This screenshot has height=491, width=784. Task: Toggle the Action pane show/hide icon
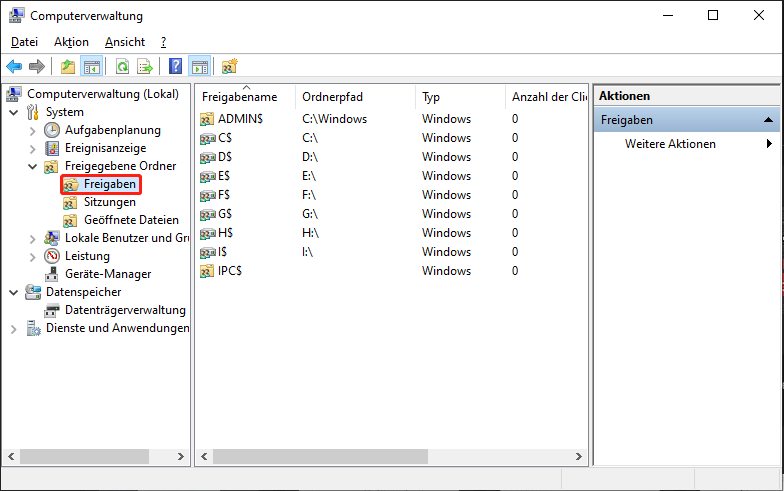pos(199,67)
